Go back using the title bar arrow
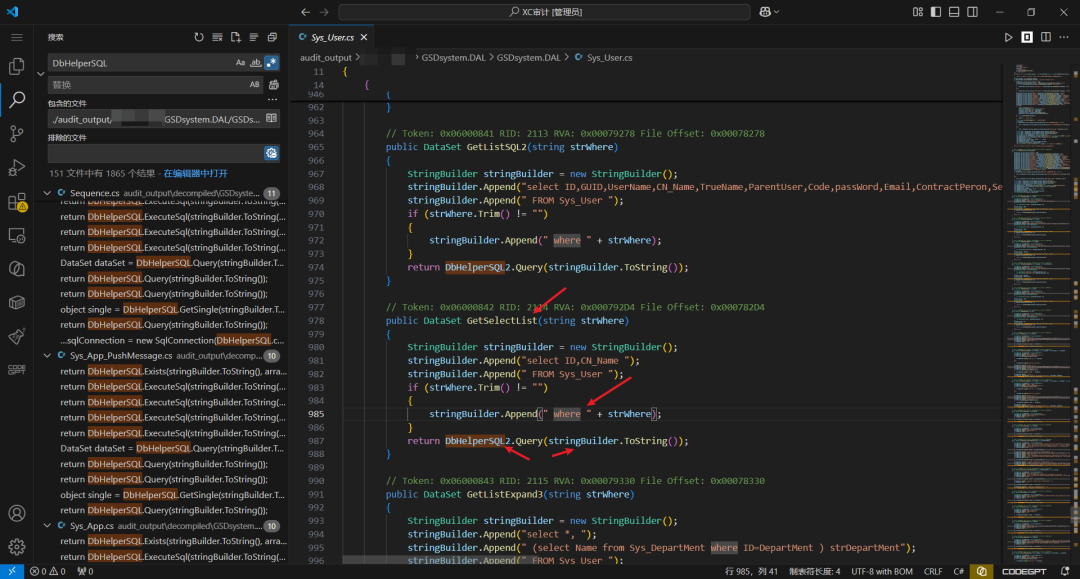Image resolution: width=1080 pixels, height=579 pixels. click(x=306, y=12)
